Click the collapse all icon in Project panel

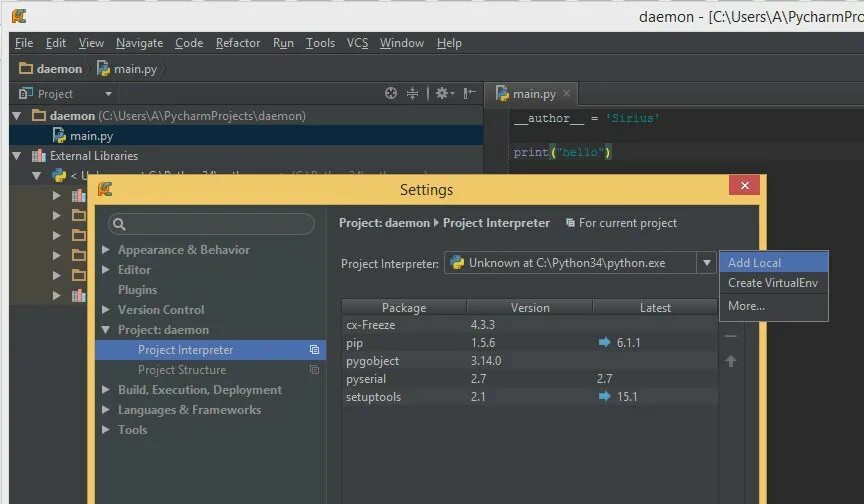pos(412,94)
